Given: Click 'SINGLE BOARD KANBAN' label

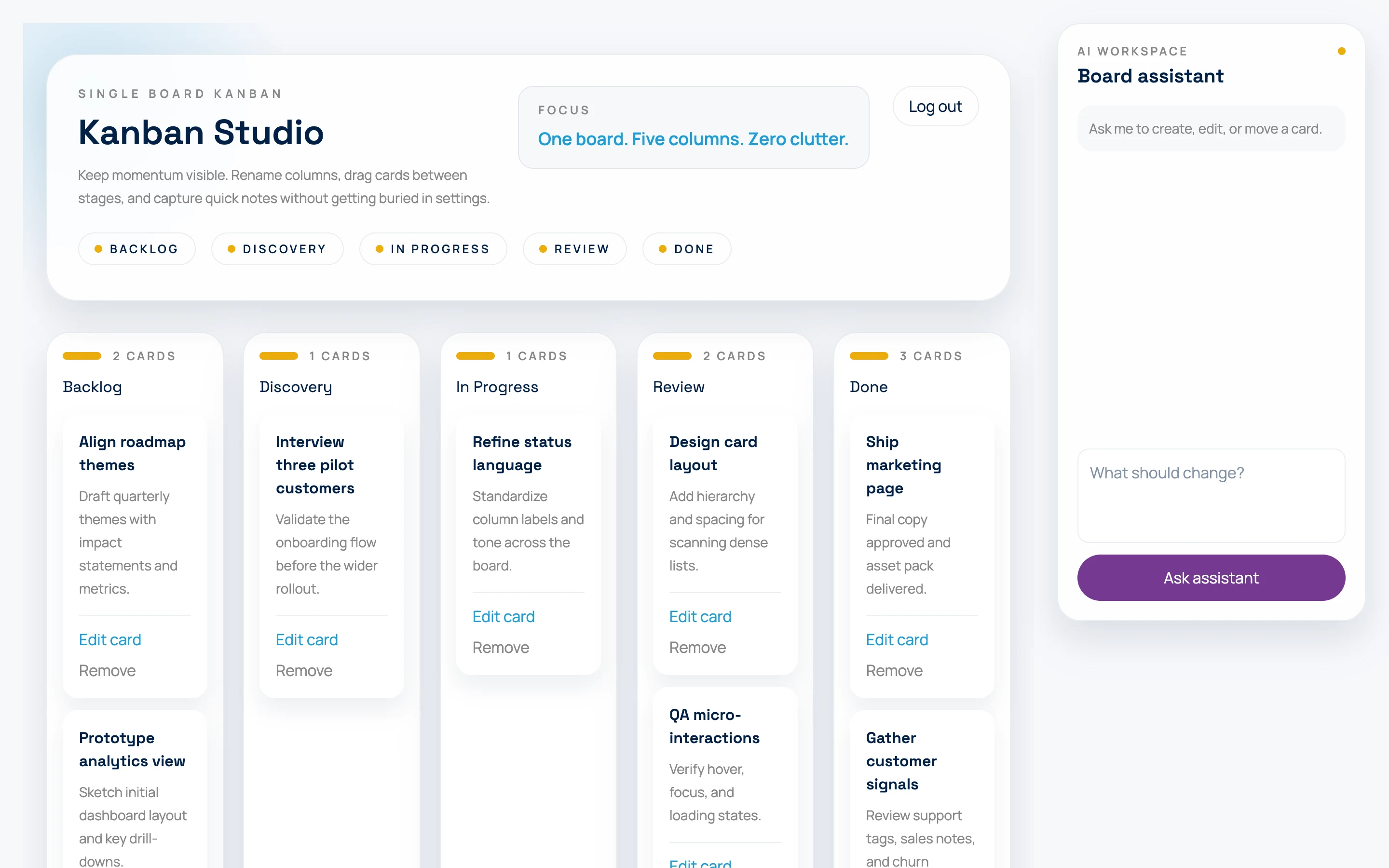Looking at the screenshot, I should (181, 94).
